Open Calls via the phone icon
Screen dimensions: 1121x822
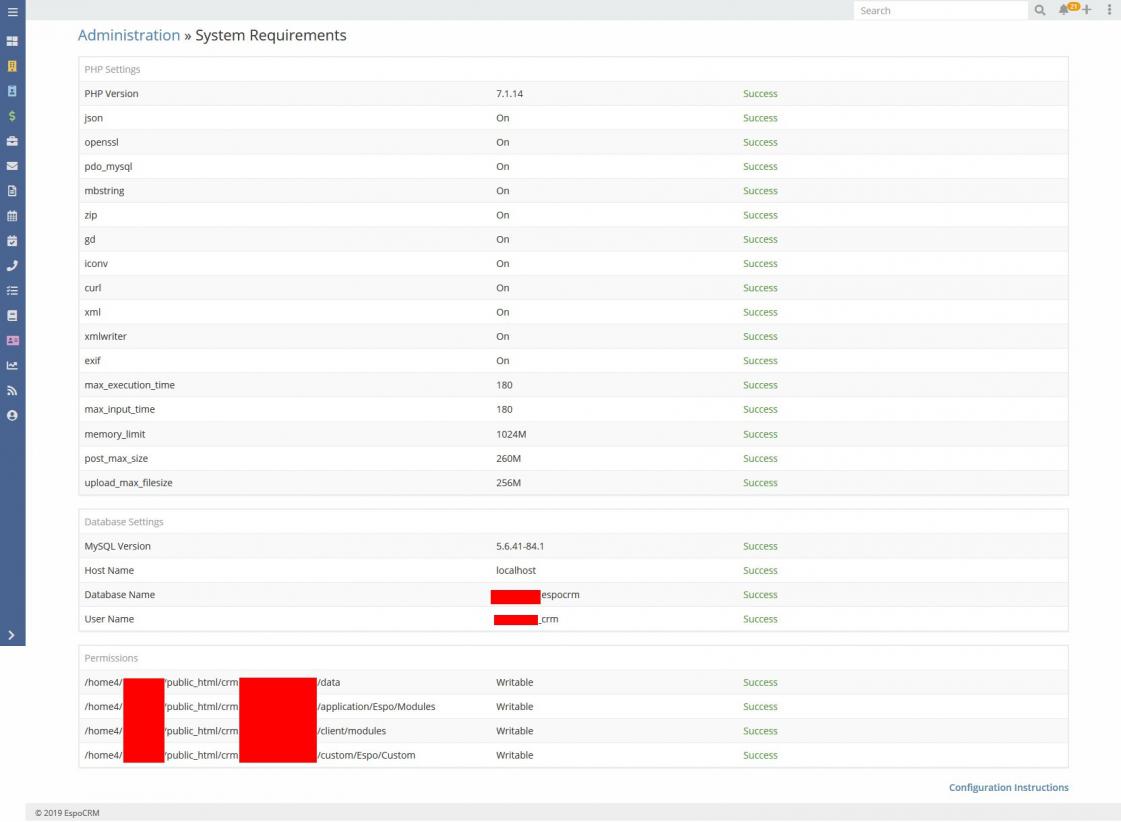[12, 265]
